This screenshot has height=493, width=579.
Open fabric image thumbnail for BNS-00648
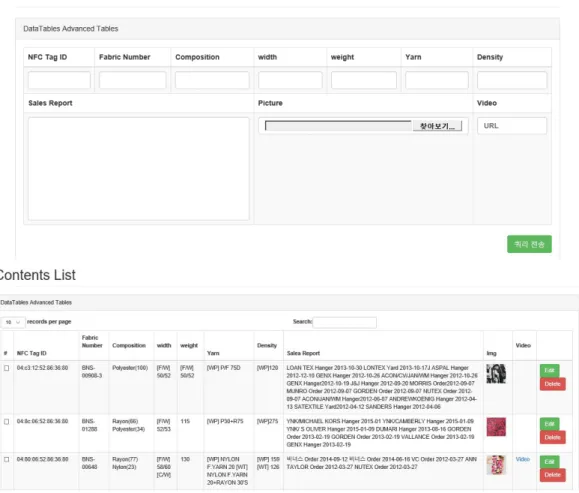[x=496, y=465]
